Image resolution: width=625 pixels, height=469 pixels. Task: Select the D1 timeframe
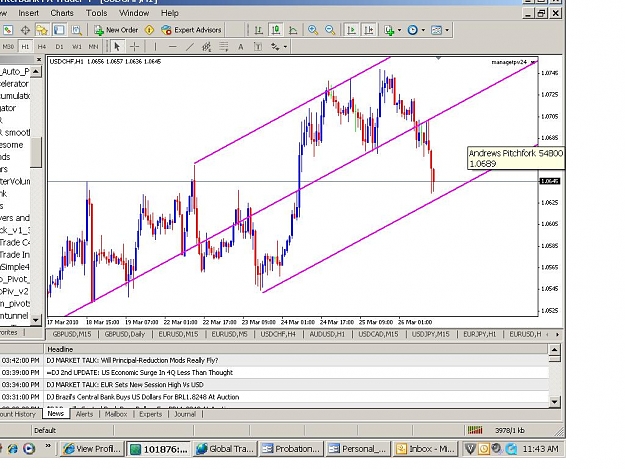pyautogui.click(x=59, y=47)
